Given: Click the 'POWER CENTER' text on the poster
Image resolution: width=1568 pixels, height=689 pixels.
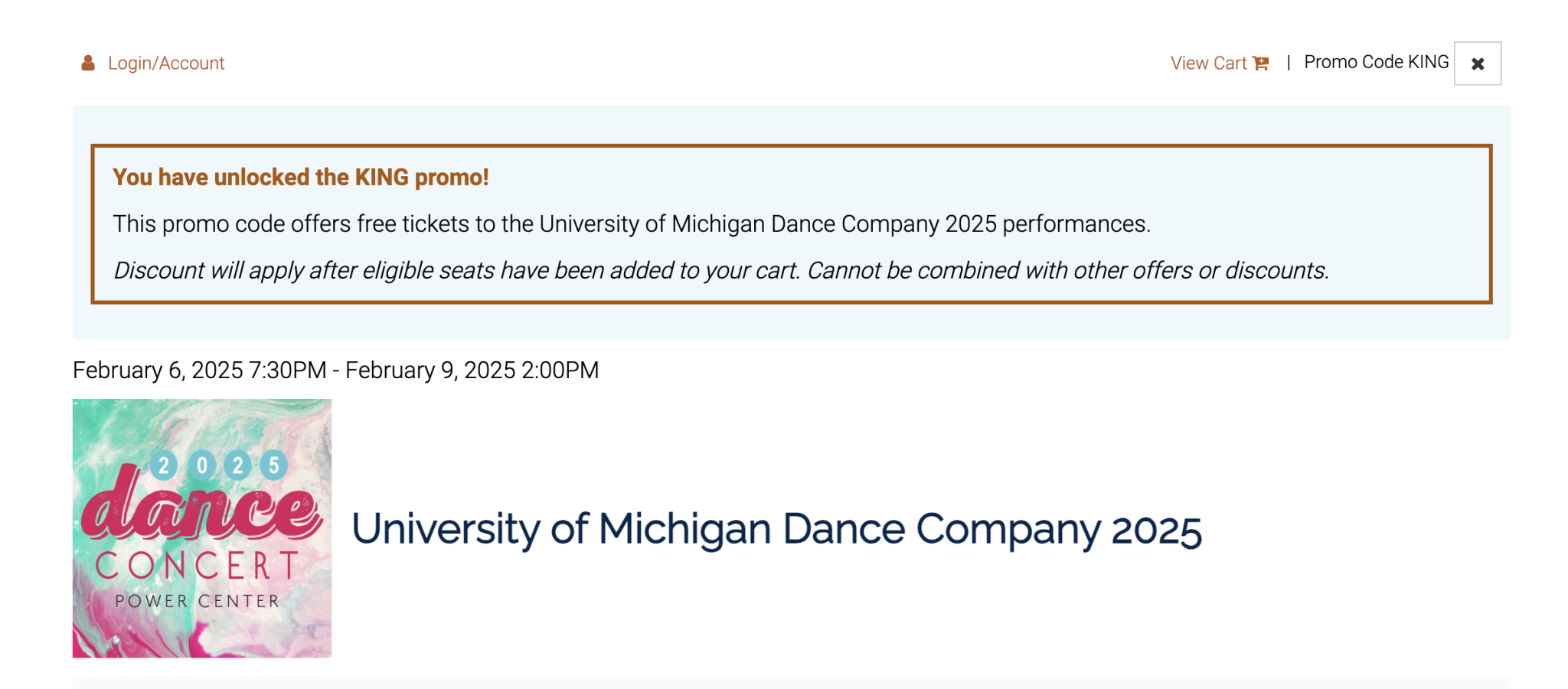Looking at the screenshot, I should (198, 602).
